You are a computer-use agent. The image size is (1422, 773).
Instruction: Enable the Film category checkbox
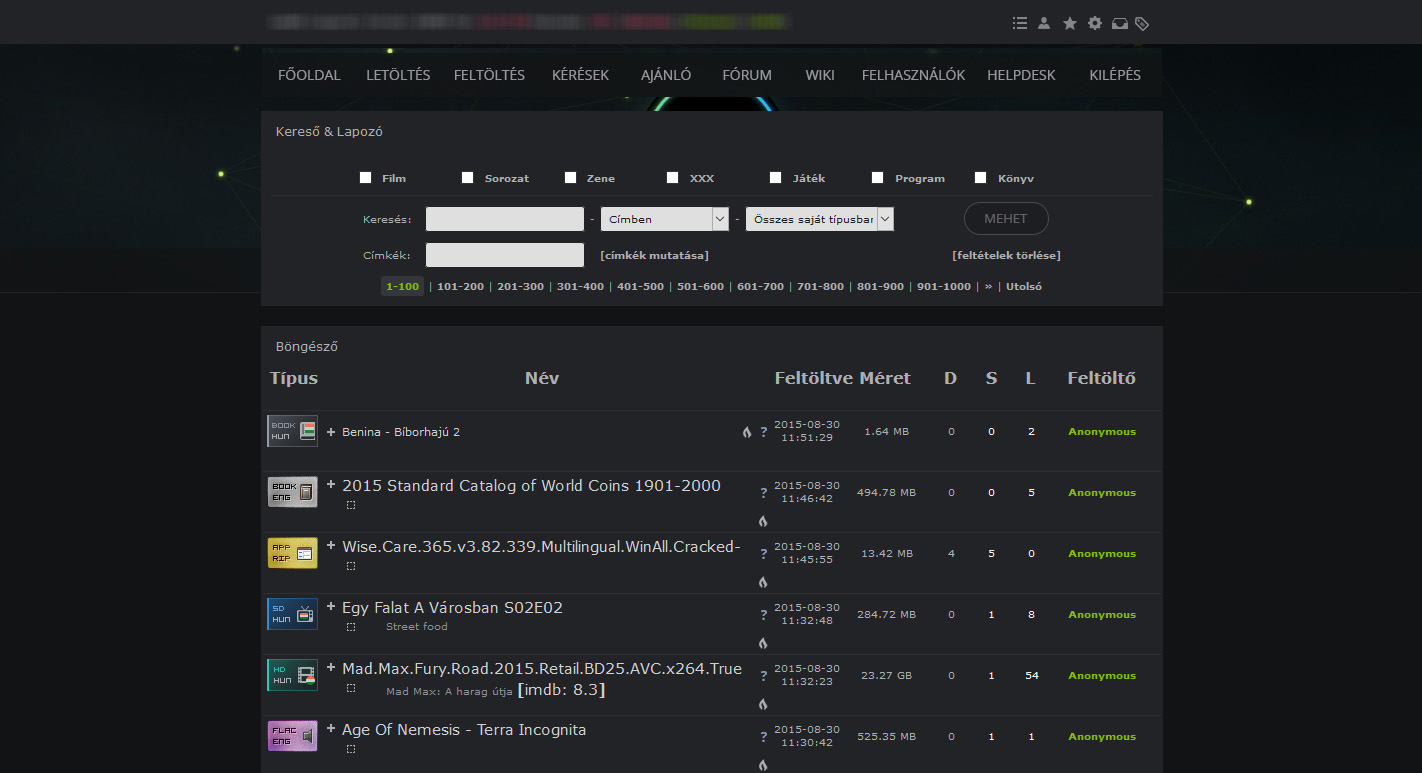tap(366, 178)
